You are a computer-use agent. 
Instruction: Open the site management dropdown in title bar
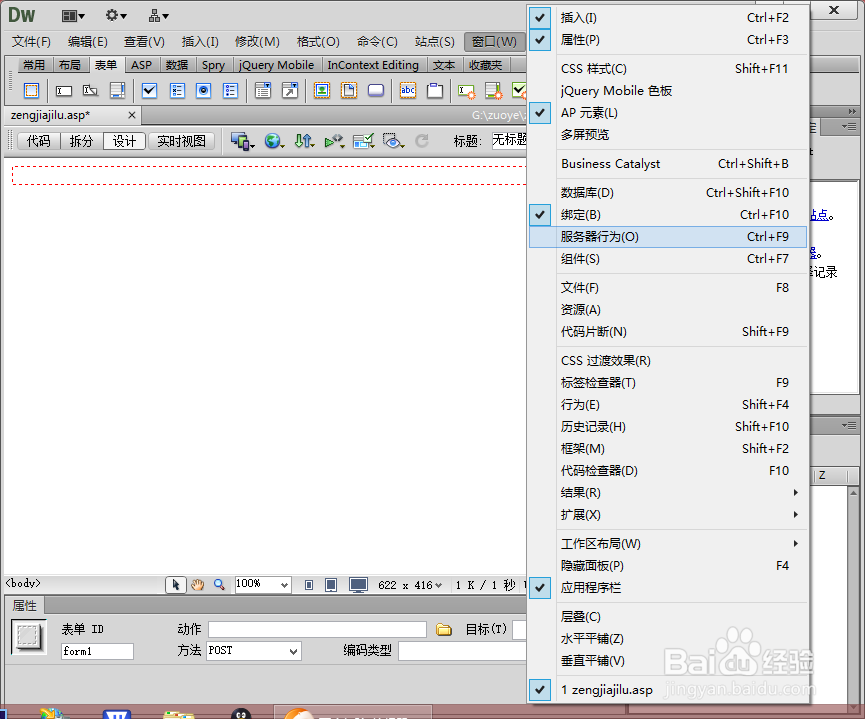[x=158, y=16]
